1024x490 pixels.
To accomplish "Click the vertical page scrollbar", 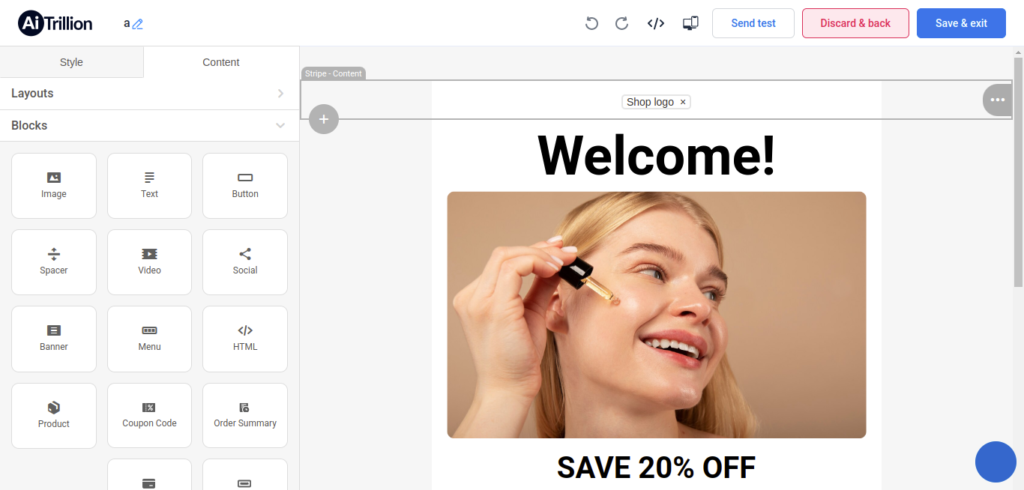I will tap(1018, 172).
